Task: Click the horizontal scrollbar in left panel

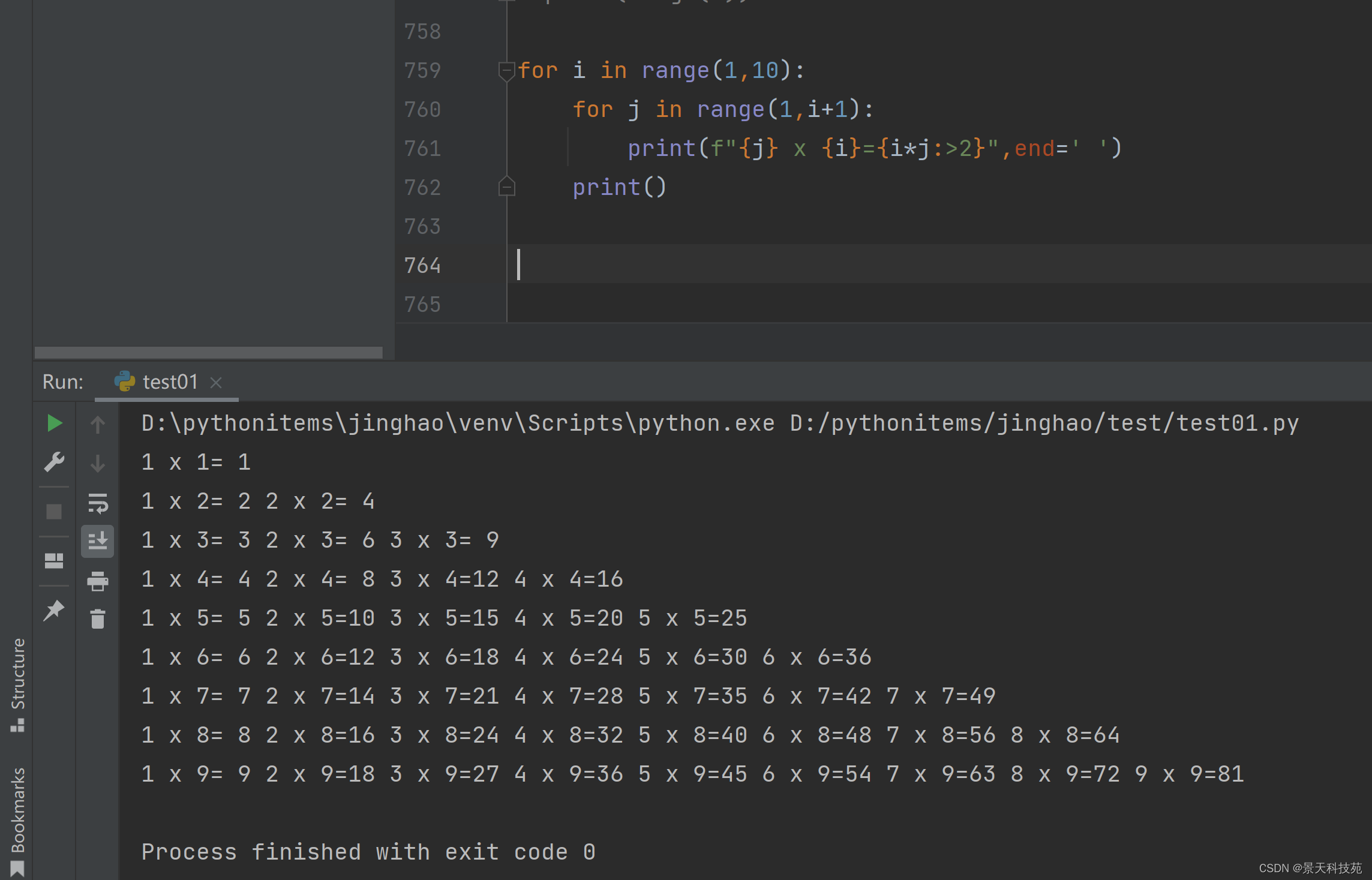Action: tap(208, 352)
